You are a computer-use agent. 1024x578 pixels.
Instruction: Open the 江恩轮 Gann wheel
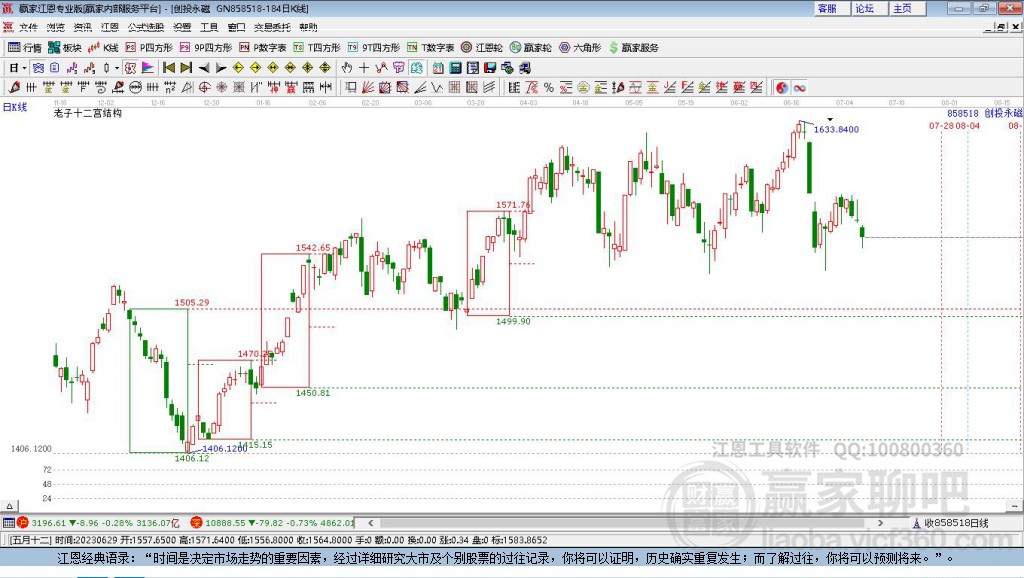click(x=482, y=48)
